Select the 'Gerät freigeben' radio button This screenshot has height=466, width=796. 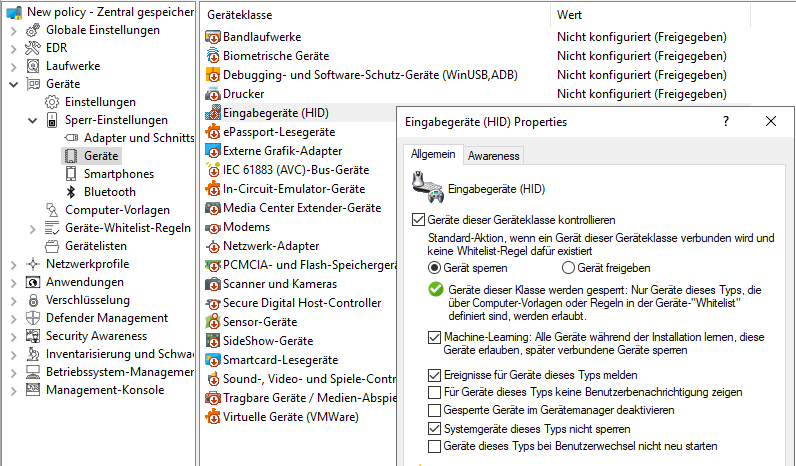(568, 268)
